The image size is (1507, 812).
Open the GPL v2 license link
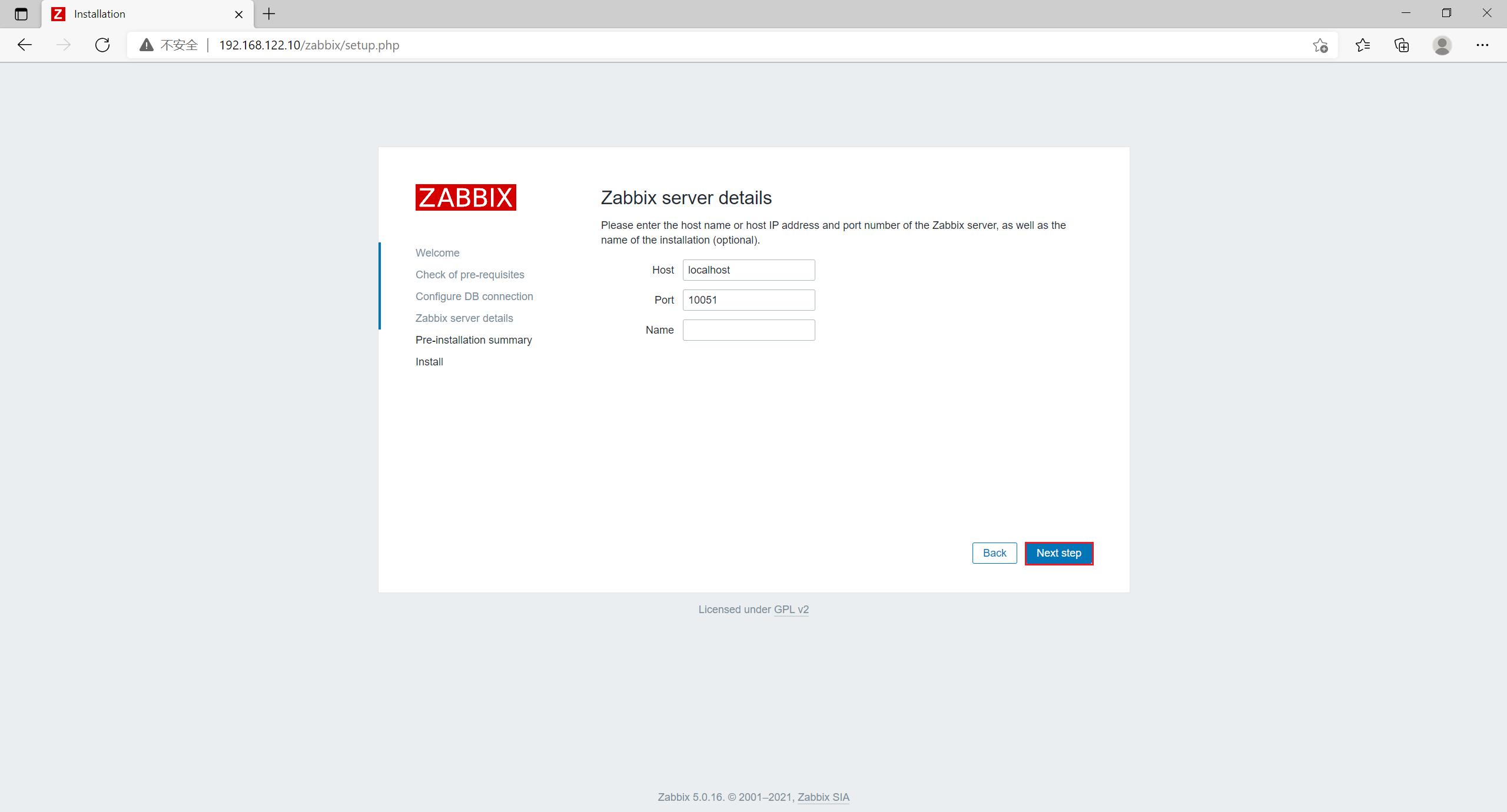tap(791, 610)
